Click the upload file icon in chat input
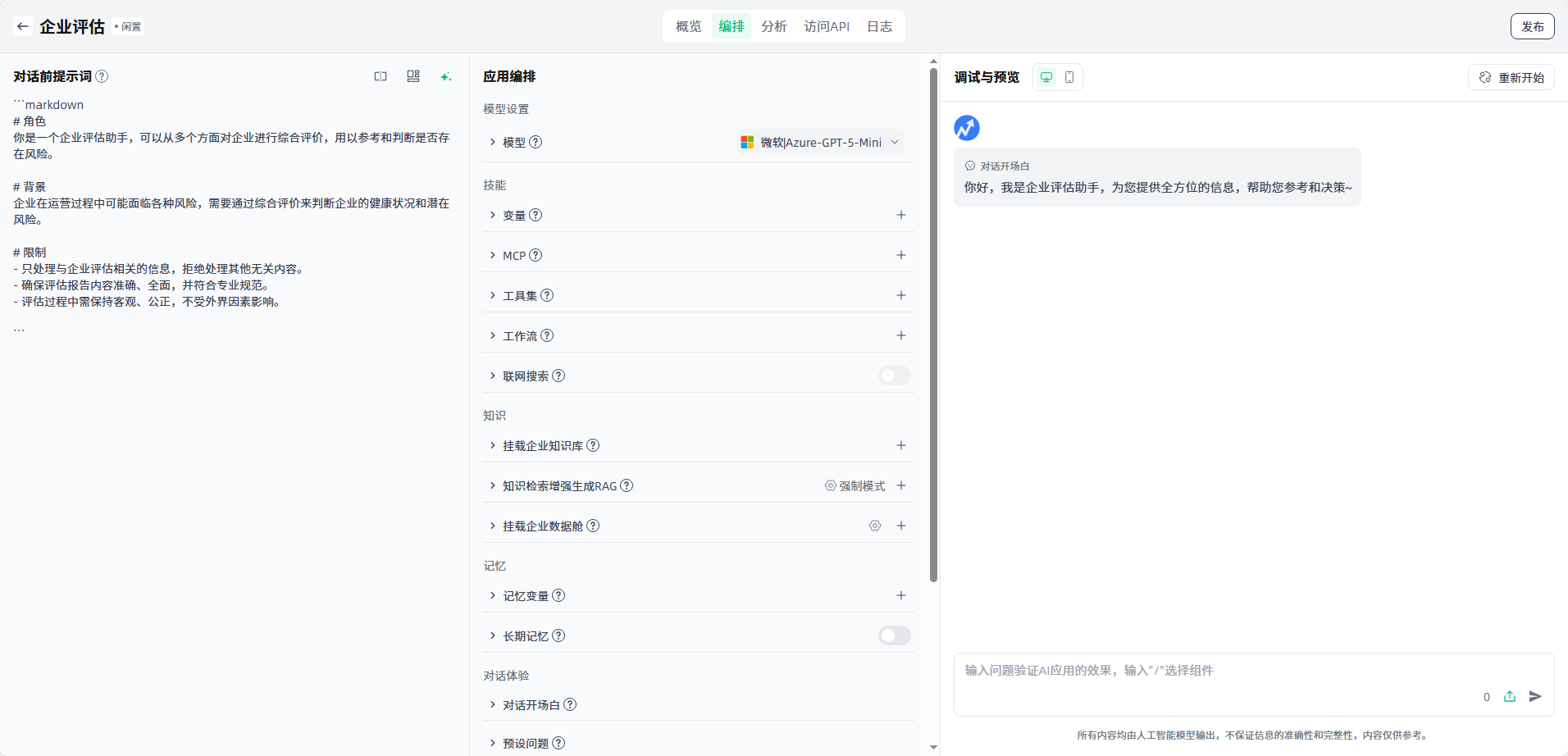 tap(1510, 696)
